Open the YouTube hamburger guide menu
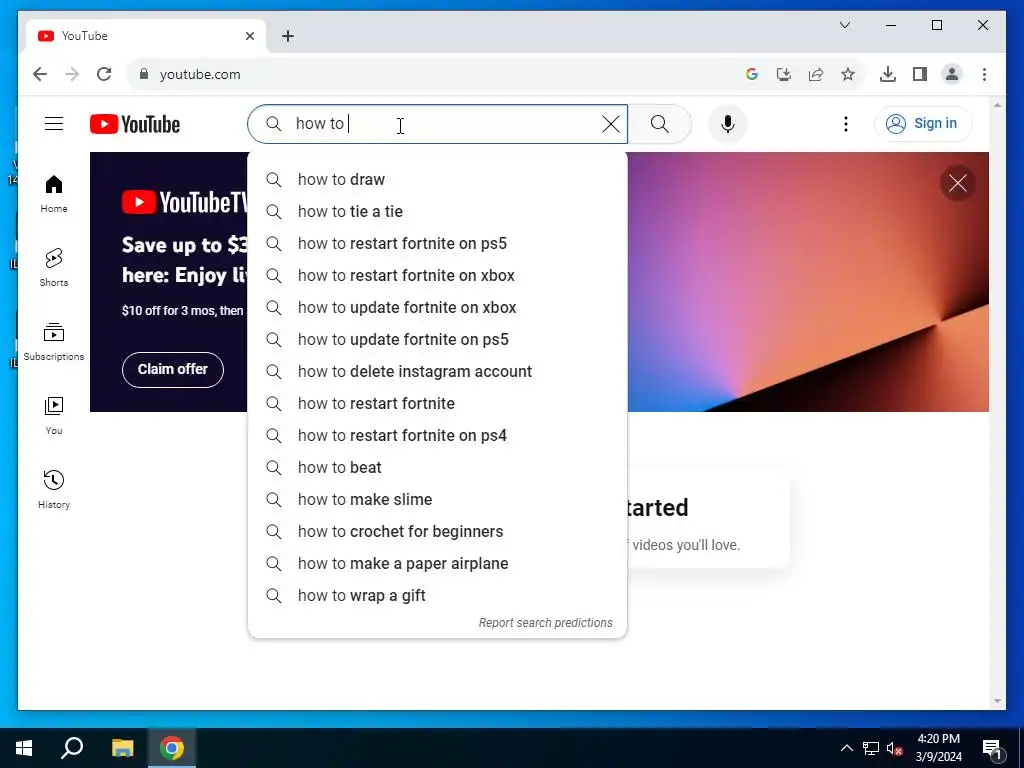1024x768 pixels. [54, 123]
